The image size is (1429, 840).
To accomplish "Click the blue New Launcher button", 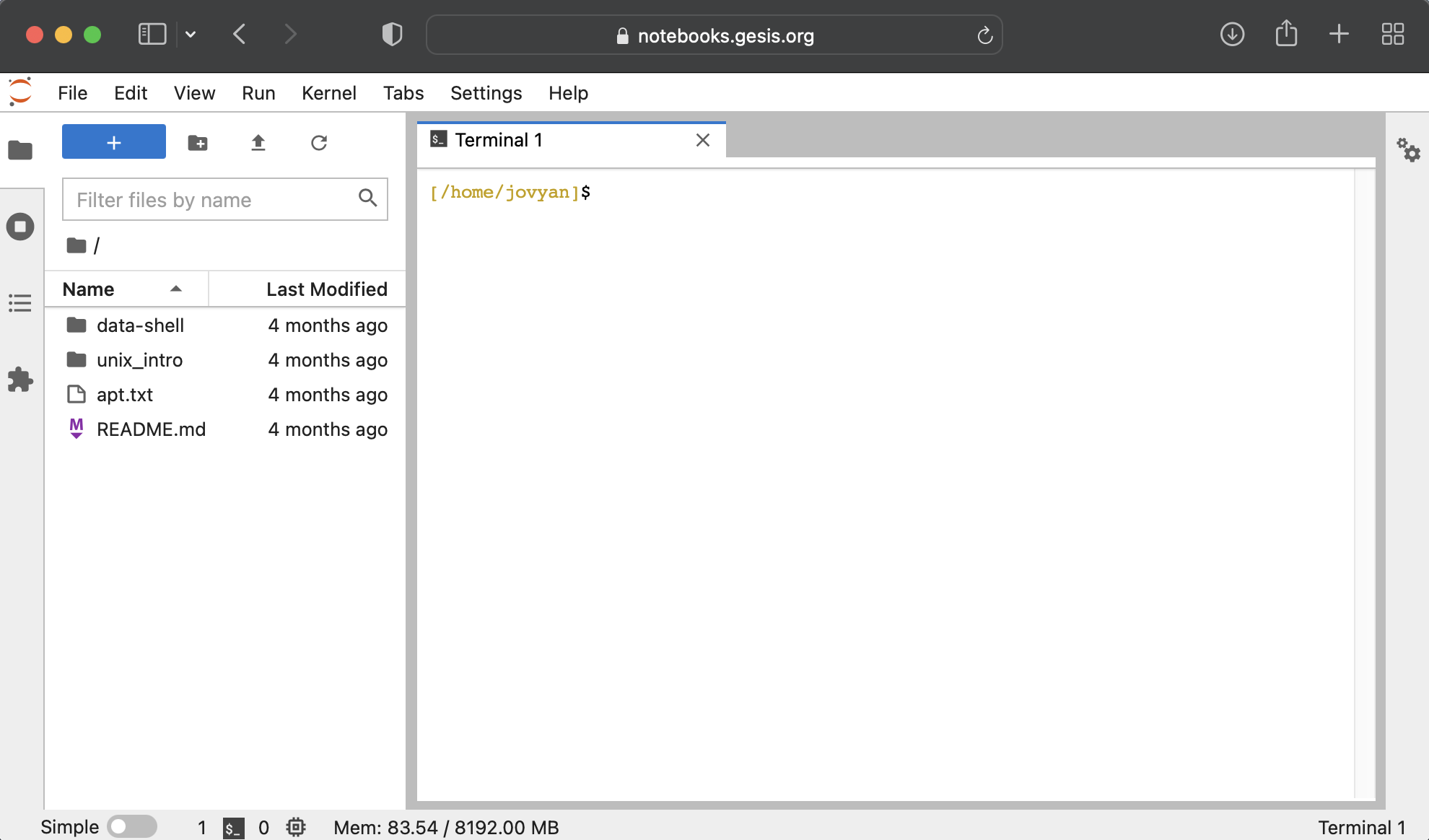I will 114,142.
